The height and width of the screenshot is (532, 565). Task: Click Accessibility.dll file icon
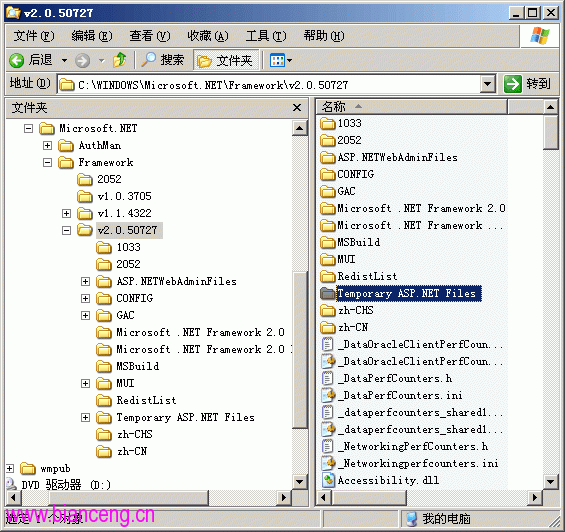[328, 480]
